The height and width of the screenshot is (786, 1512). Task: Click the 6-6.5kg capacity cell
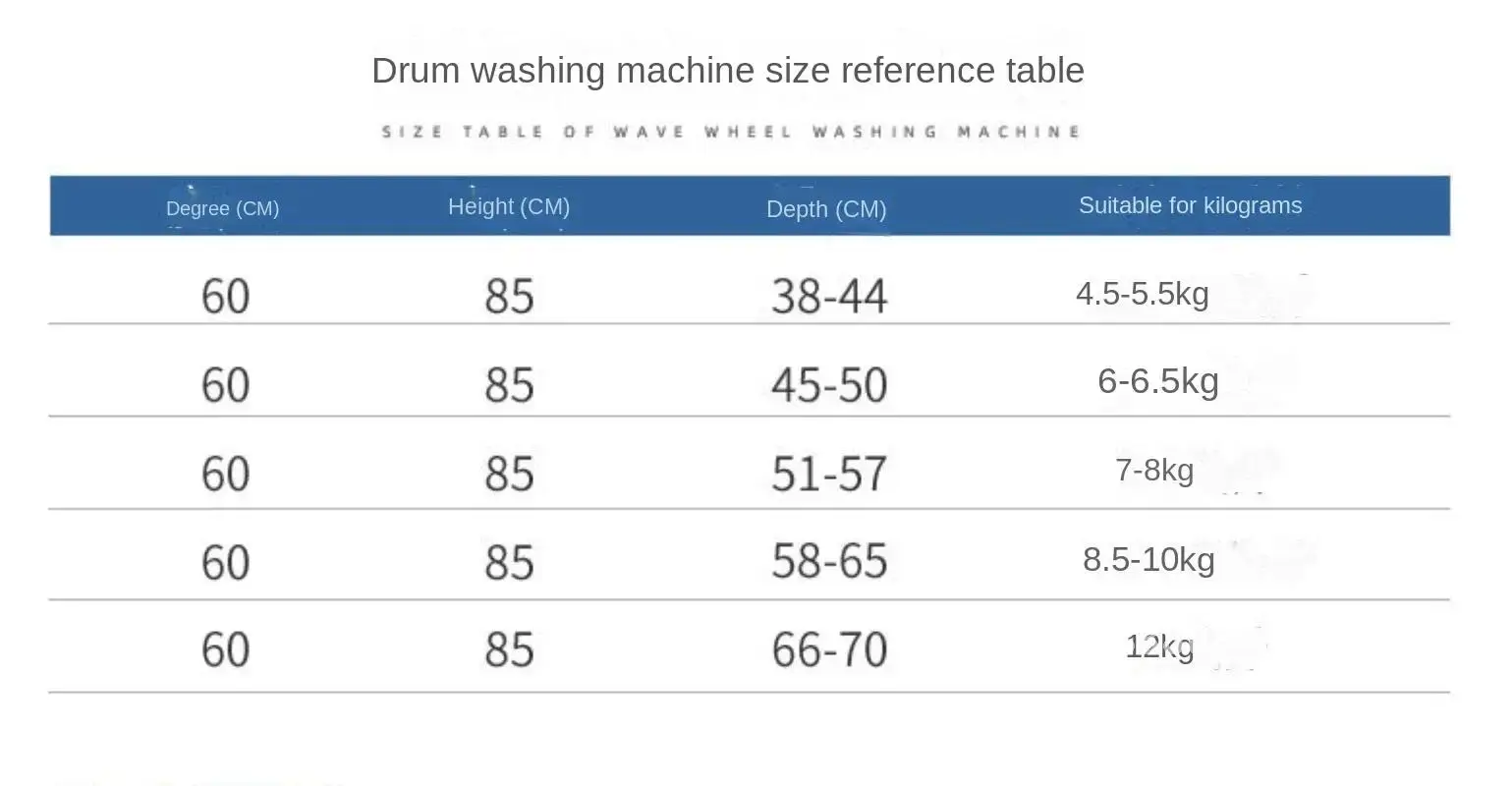[x=1158, y=381]
